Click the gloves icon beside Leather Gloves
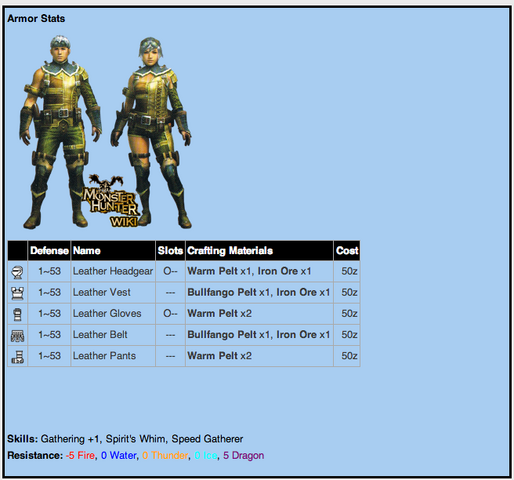Screen dimensions: 514x480 pos(17,314)
